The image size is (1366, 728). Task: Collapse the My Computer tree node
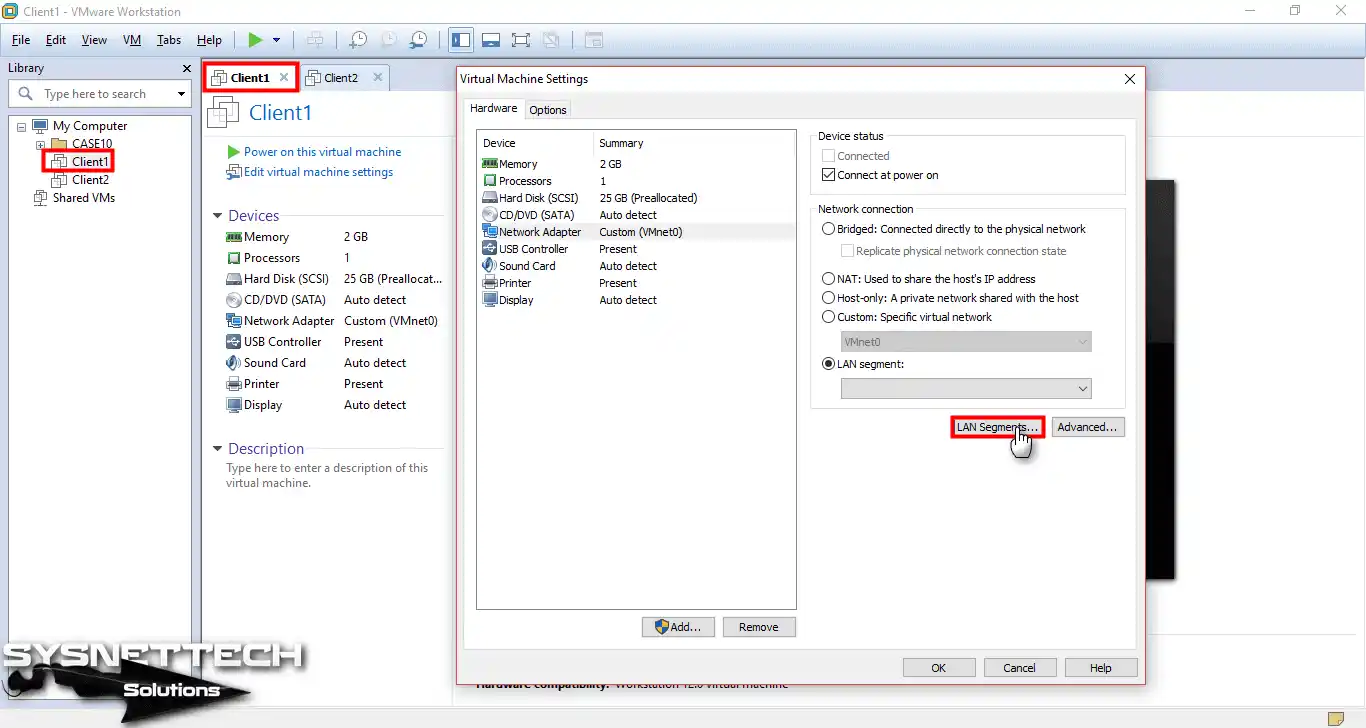tap(21, 125)
